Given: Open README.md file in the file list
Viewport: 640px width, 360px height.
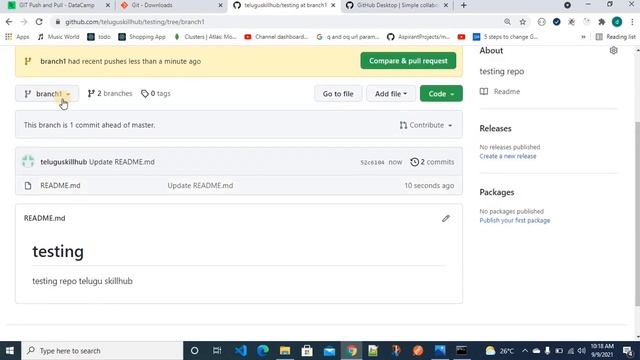Looking at the screenshot, I should pos(60,186).
